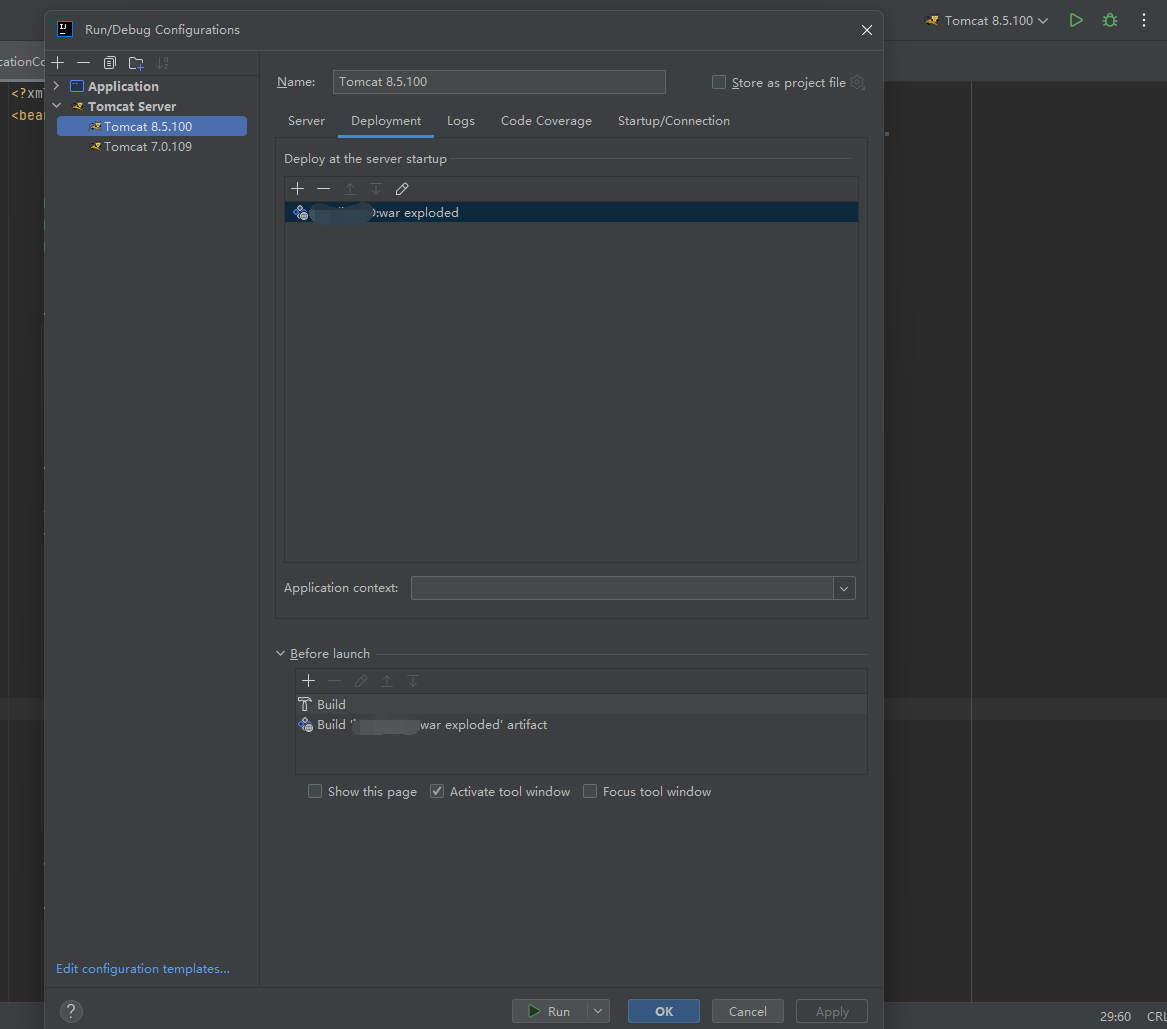Collapse the Before launch section

coord(281,653)
